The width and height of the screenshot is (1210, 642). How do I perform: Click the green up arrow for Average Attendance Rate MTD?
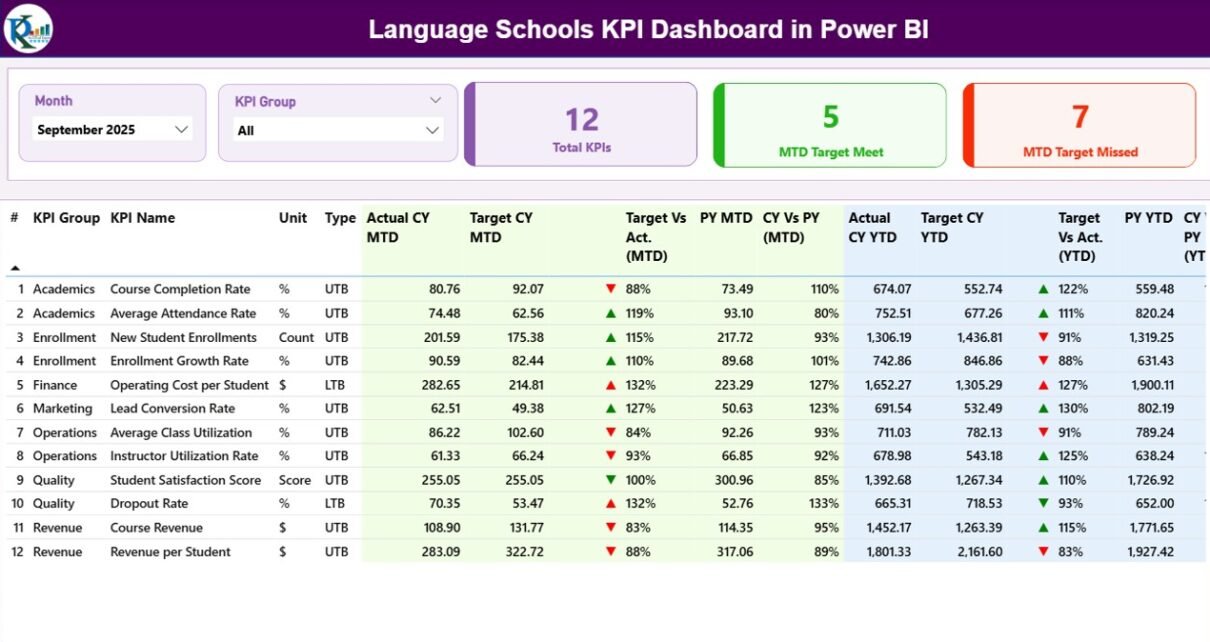click(x=610, y=313)
